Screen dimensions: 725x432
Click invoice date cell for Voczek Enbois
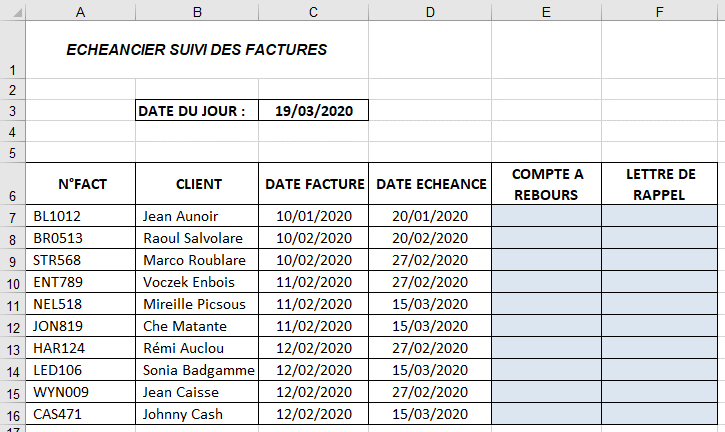[x=314, y=283]
